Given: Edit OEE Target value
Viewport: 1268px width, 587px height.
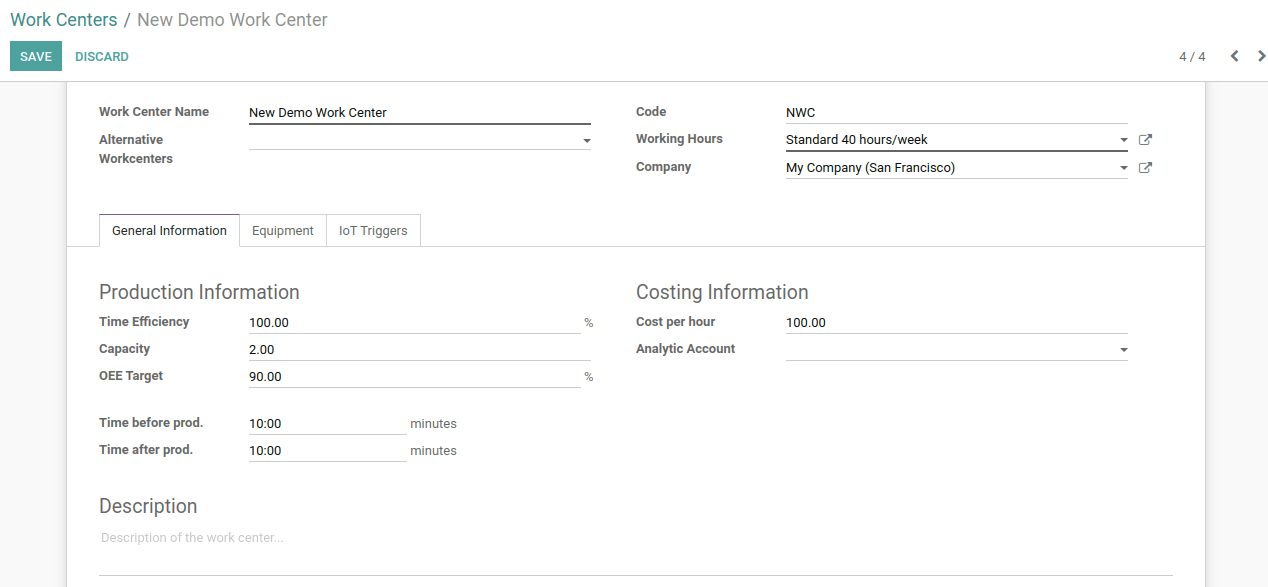Looking at the screenshot, I should tap(414, 377).
